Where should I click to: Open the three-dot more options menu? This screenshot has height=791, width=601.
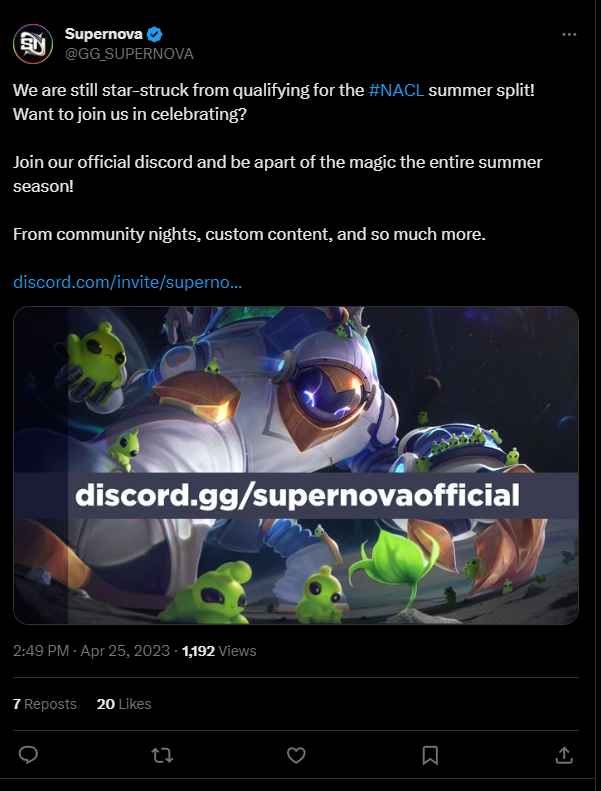click(x=569, y=34)
